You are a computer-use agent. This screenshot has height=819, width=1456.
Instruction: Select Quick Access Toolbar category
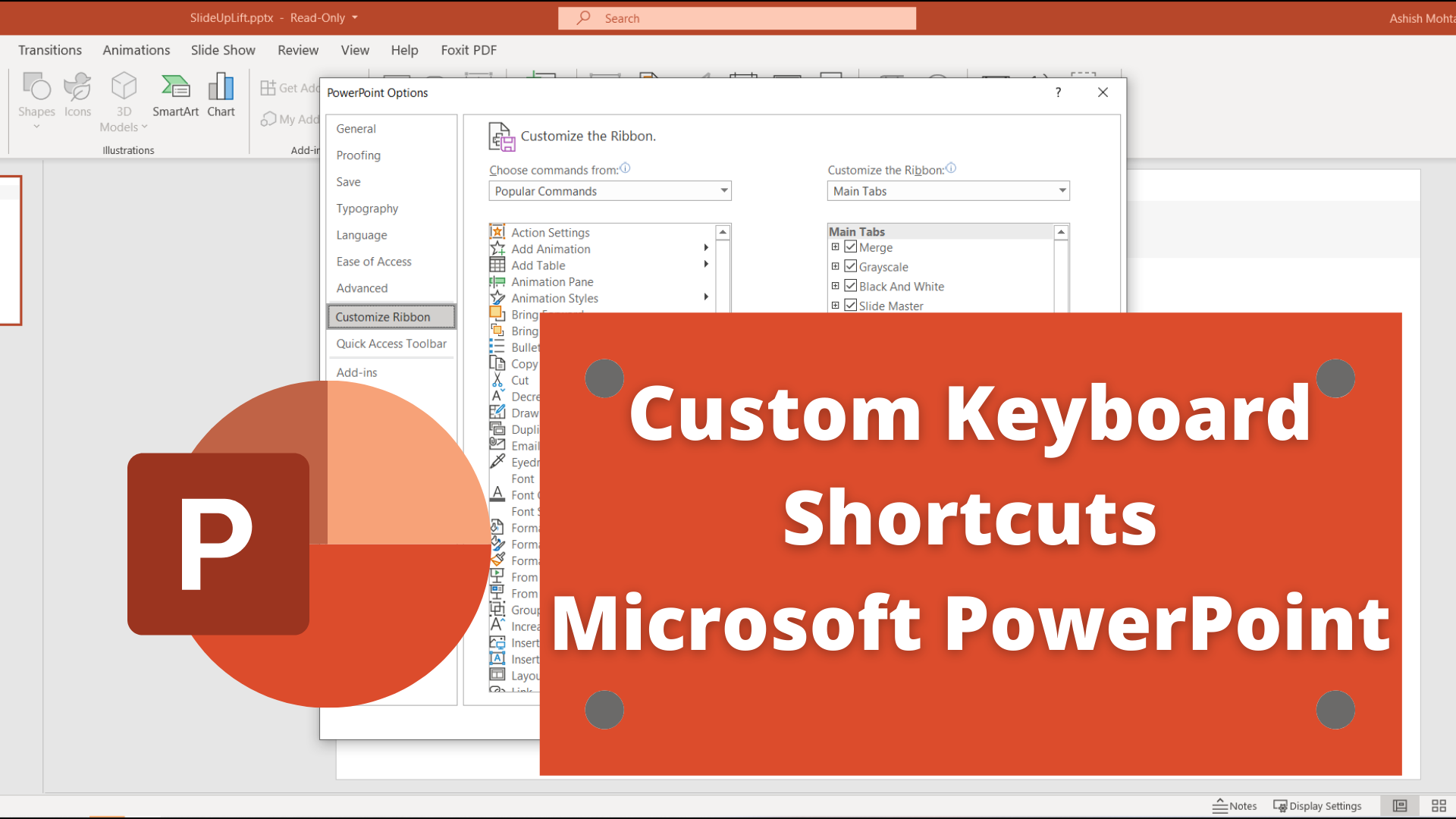click(391, 344)
